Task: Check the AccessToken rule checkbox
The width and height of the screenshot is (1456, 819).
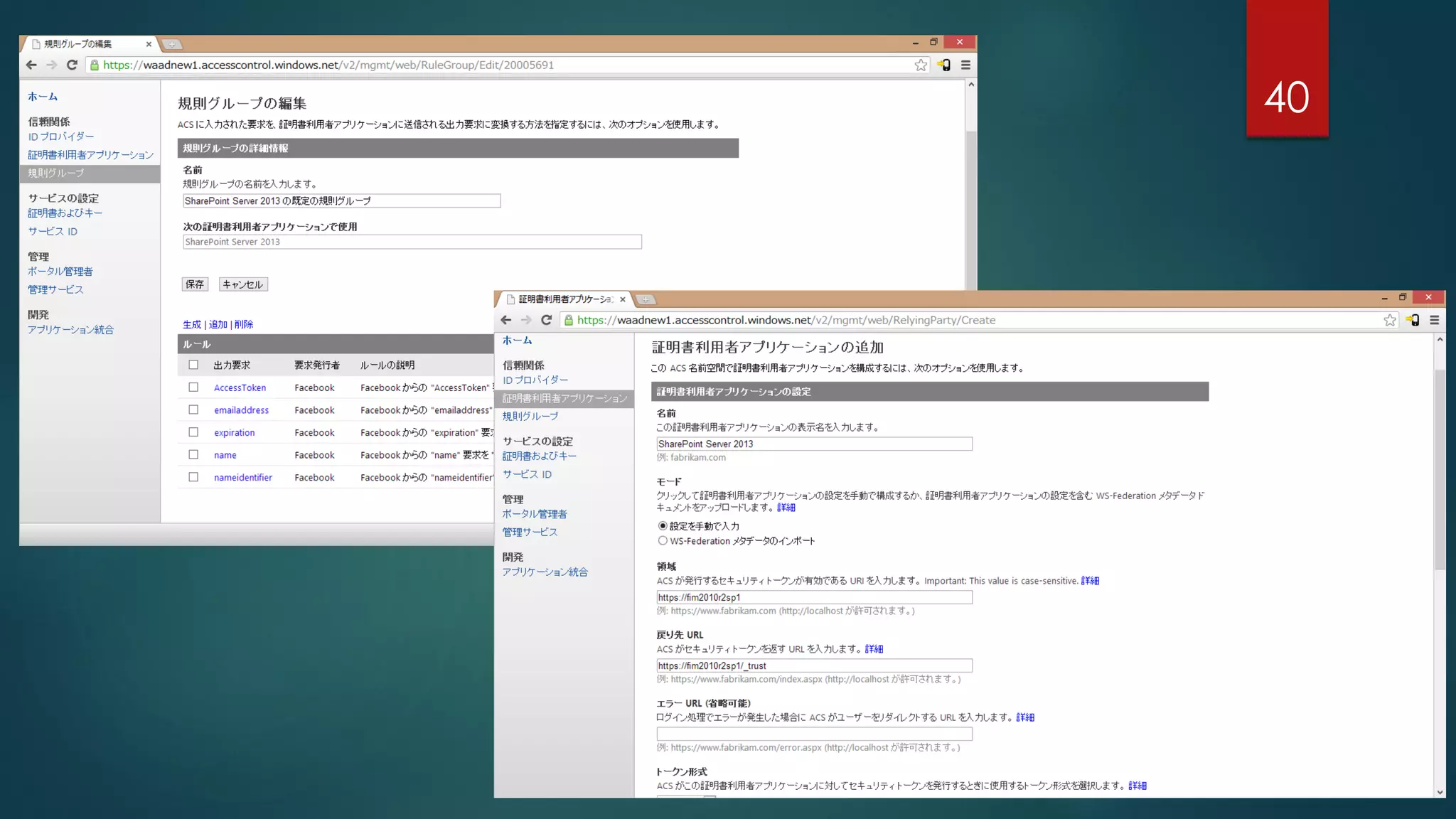Action: (193, 387)
